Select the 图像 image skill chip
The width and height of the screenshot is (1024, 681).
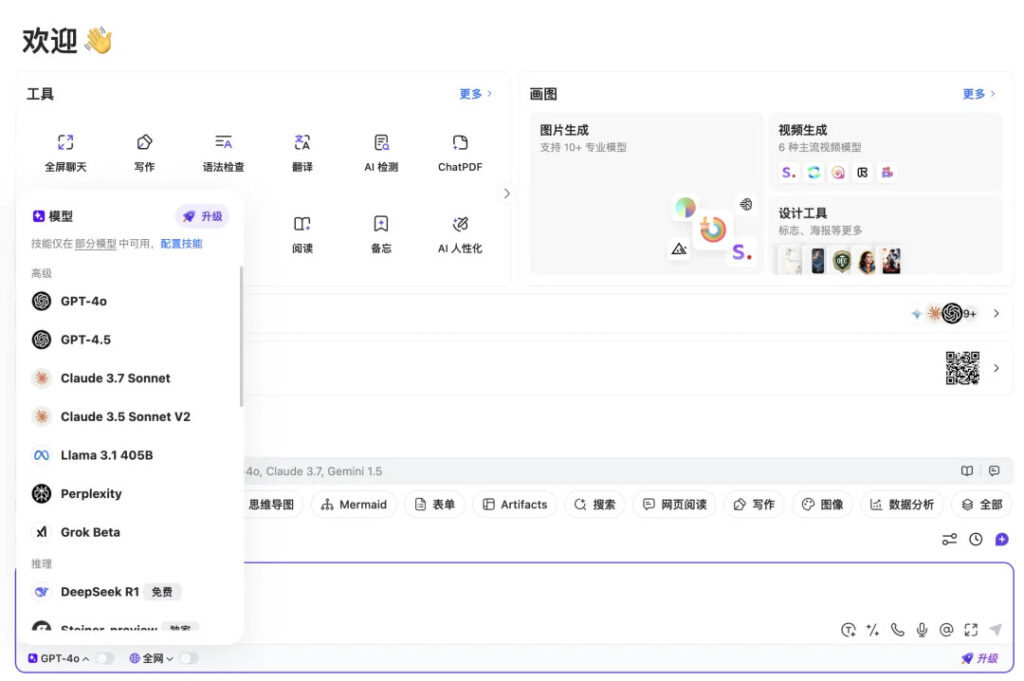(x=822, y=505)
